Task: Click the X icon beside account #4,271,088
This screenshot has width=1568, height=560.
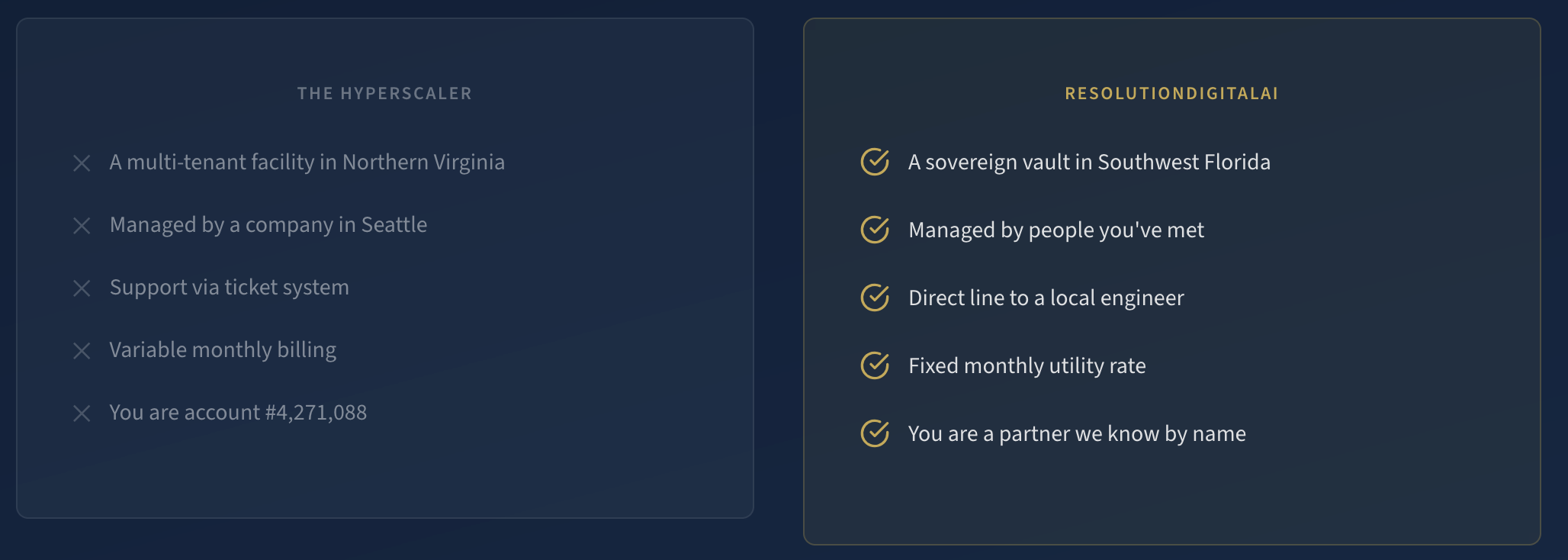Action: pos(82,414)
